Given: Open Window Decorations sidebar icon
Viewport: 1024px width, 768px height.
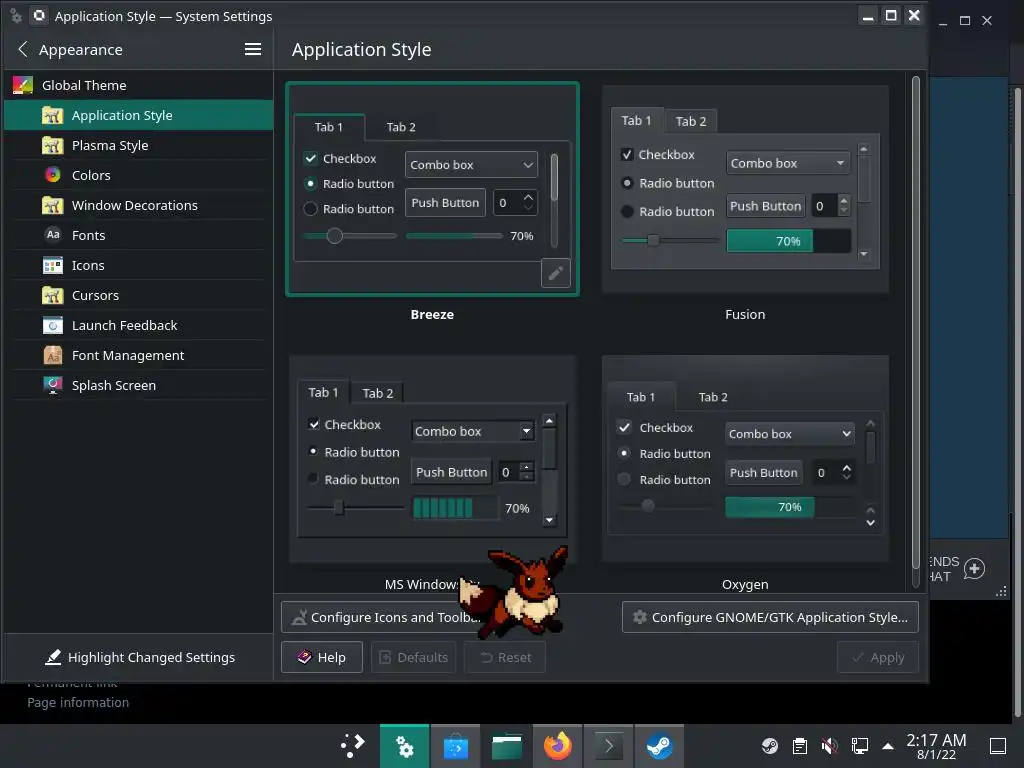Looking at the screenshot, I should [52, 205].
